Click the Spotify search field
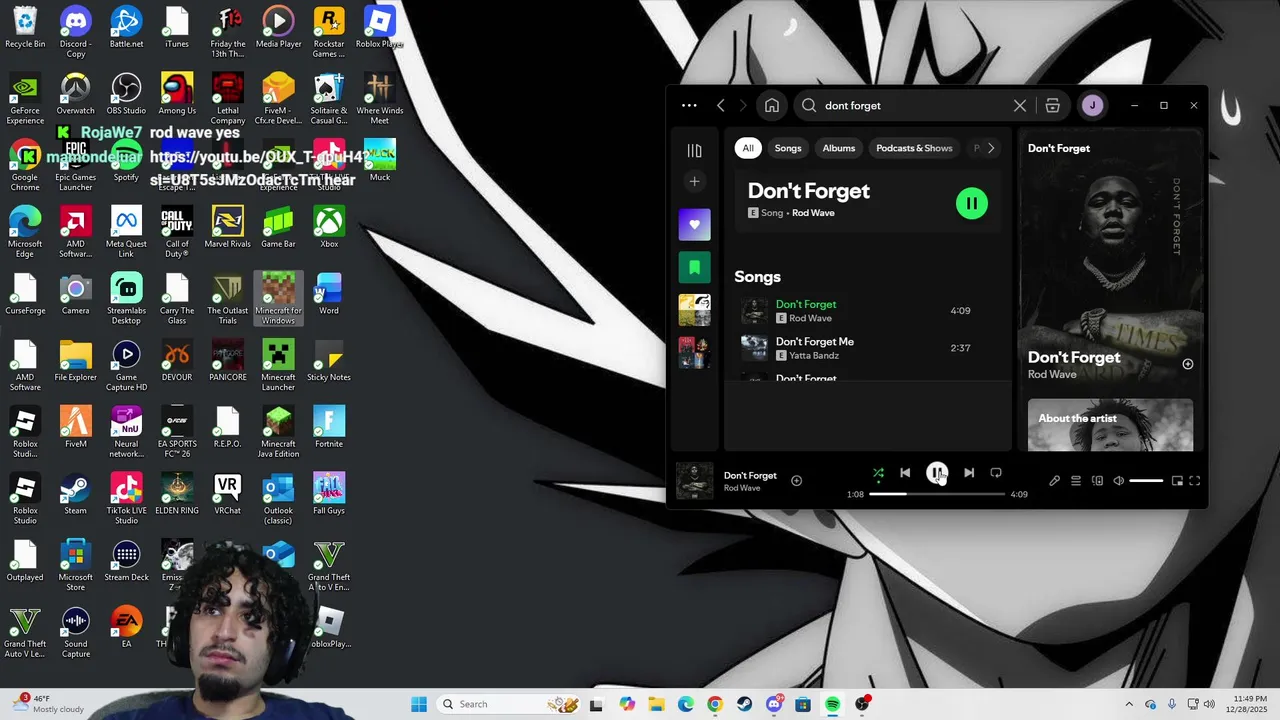The height and width of the screenshot is (720, 1280). pos(912,105)
